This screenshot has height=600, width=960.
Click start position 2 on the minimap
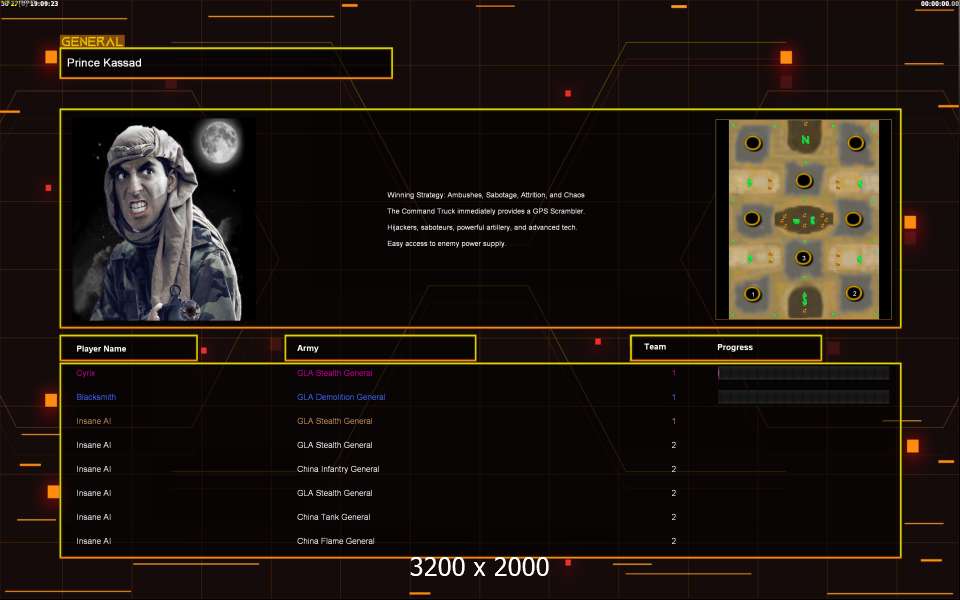pos(853,293)
